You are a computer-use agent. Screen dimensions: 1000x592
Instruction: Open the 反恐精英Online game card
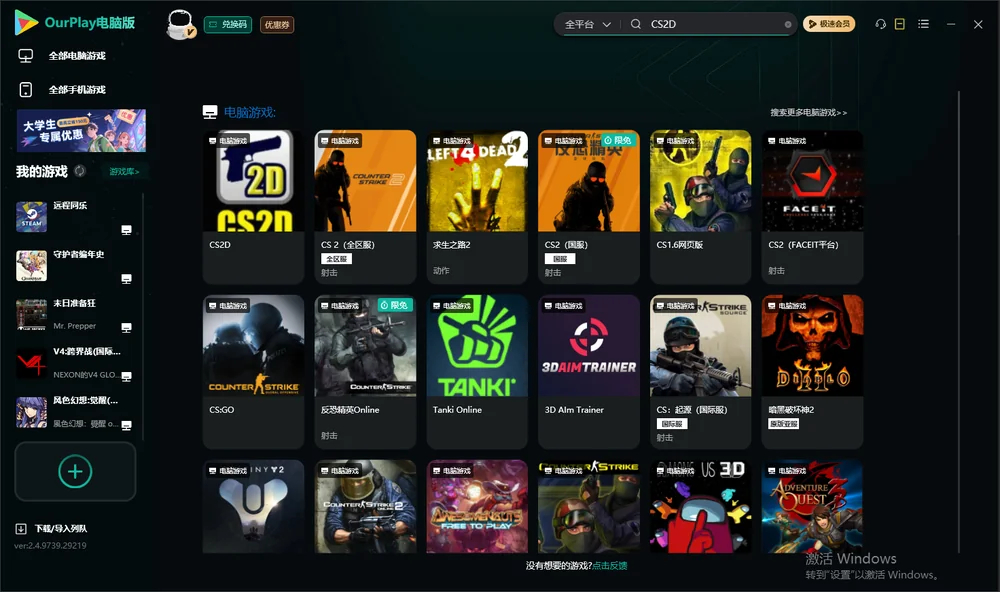pos(365,372)
